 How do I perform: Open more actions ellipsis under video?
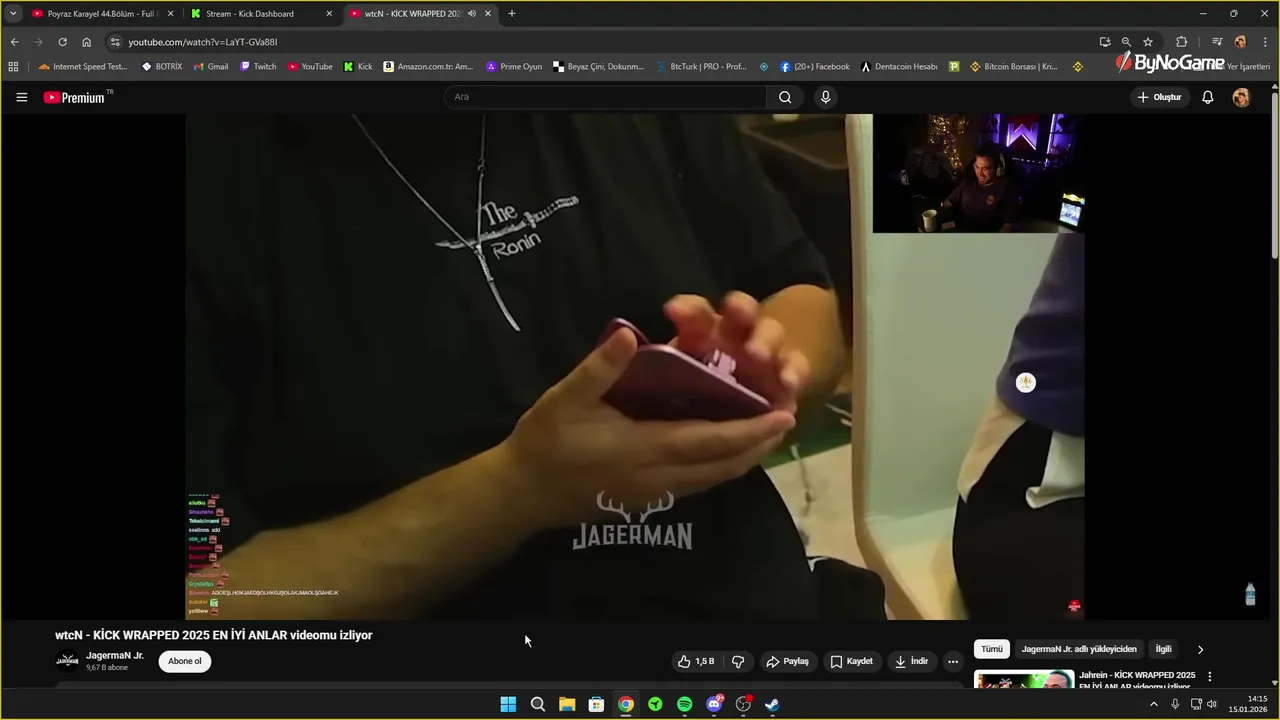(952, 661)
